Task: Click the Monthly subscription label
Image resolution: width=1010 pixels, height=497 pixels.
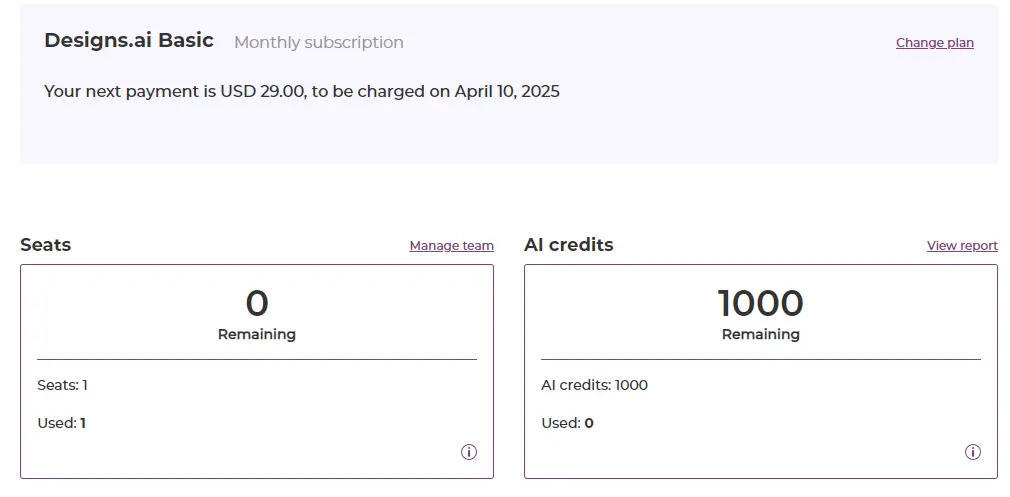Action: (x=319, y=42)
